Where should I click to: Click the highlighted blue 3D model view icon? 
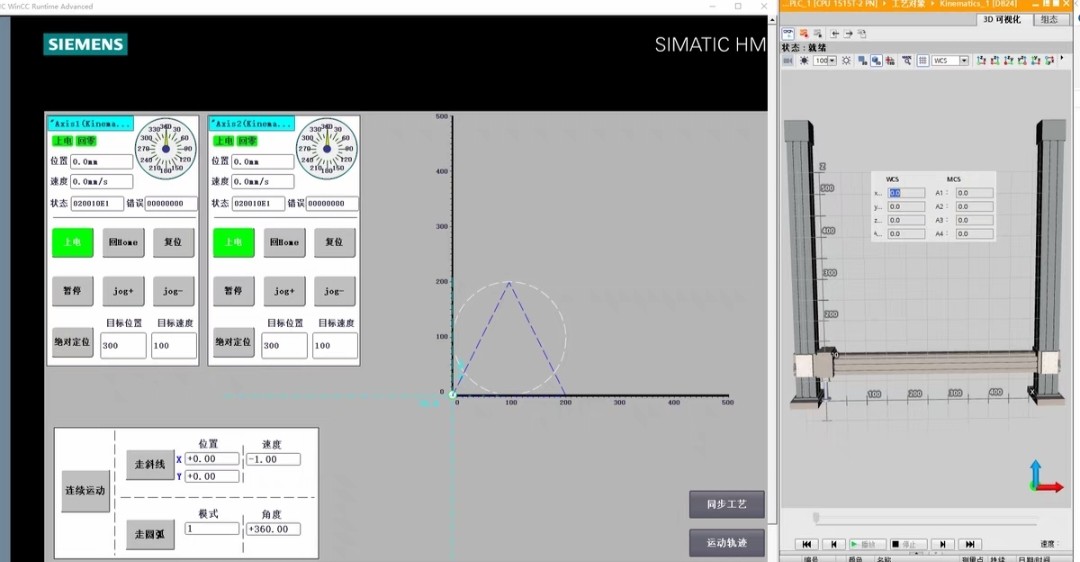(x=876, y=61)
